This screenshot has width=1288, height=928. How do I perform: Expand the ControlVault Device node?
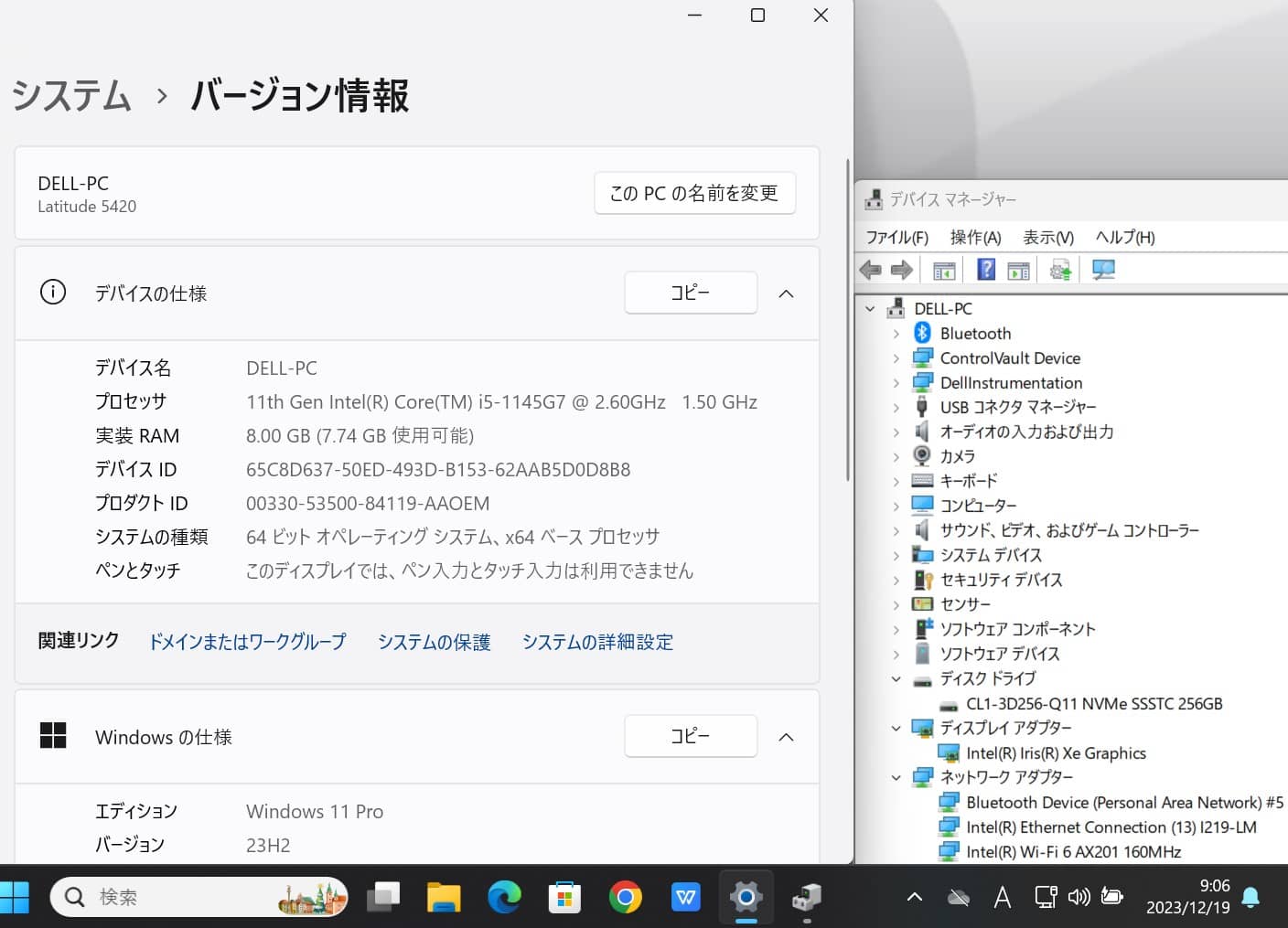click(x=896, y=358)
